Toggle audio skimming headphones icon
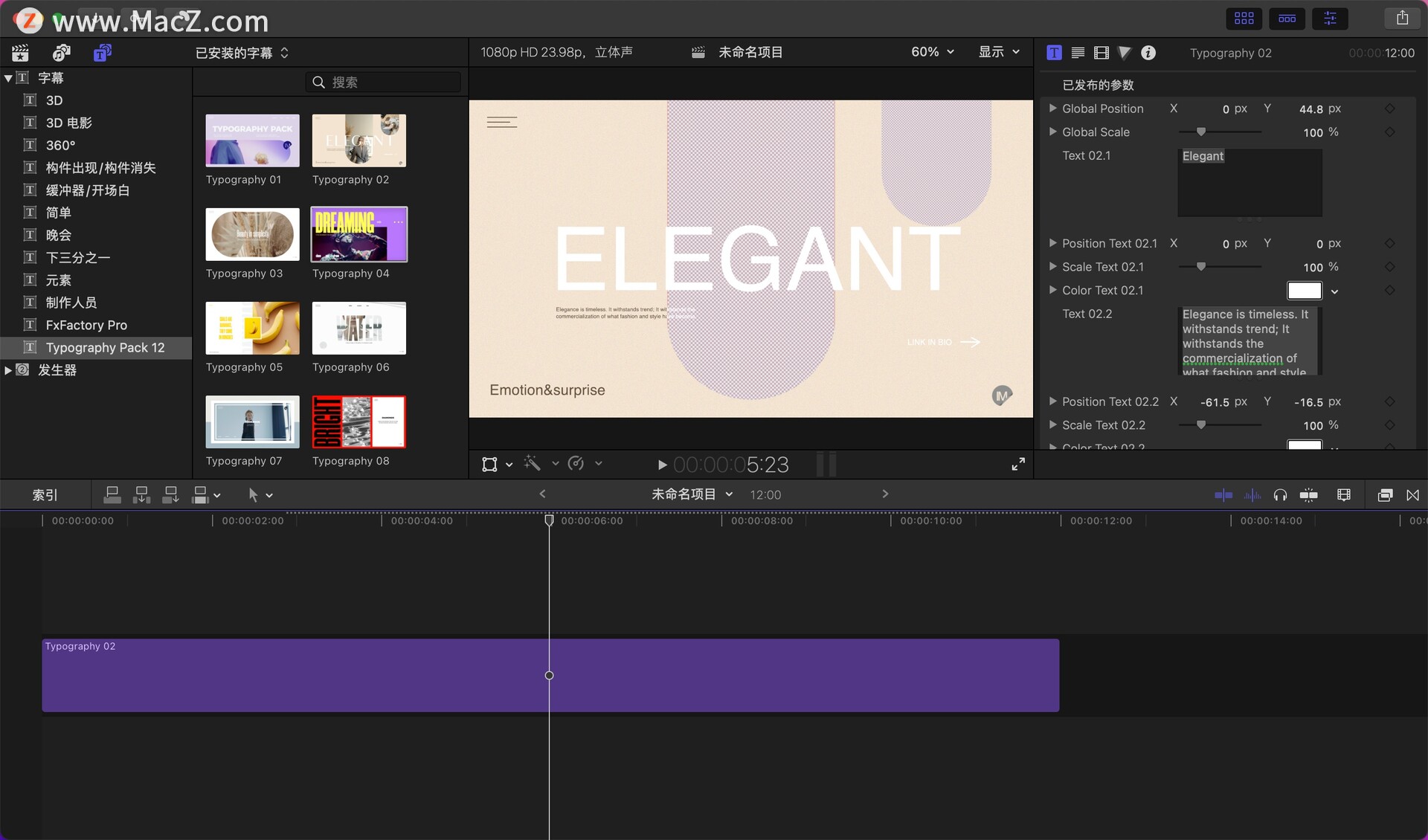The height and width of the screenshot is (840, 1428). point(1280,495)
